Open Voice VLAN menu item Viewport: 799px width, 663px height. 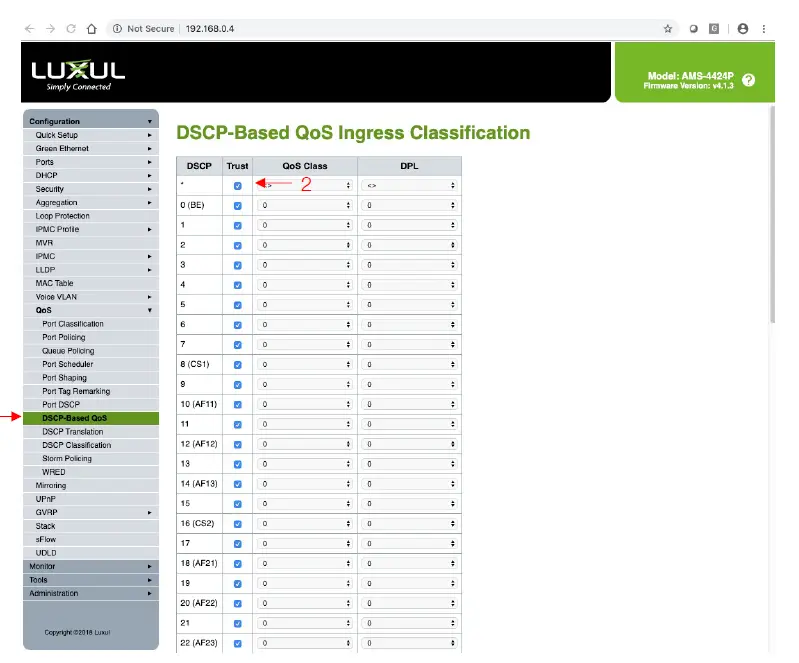(x=91, y=297)
